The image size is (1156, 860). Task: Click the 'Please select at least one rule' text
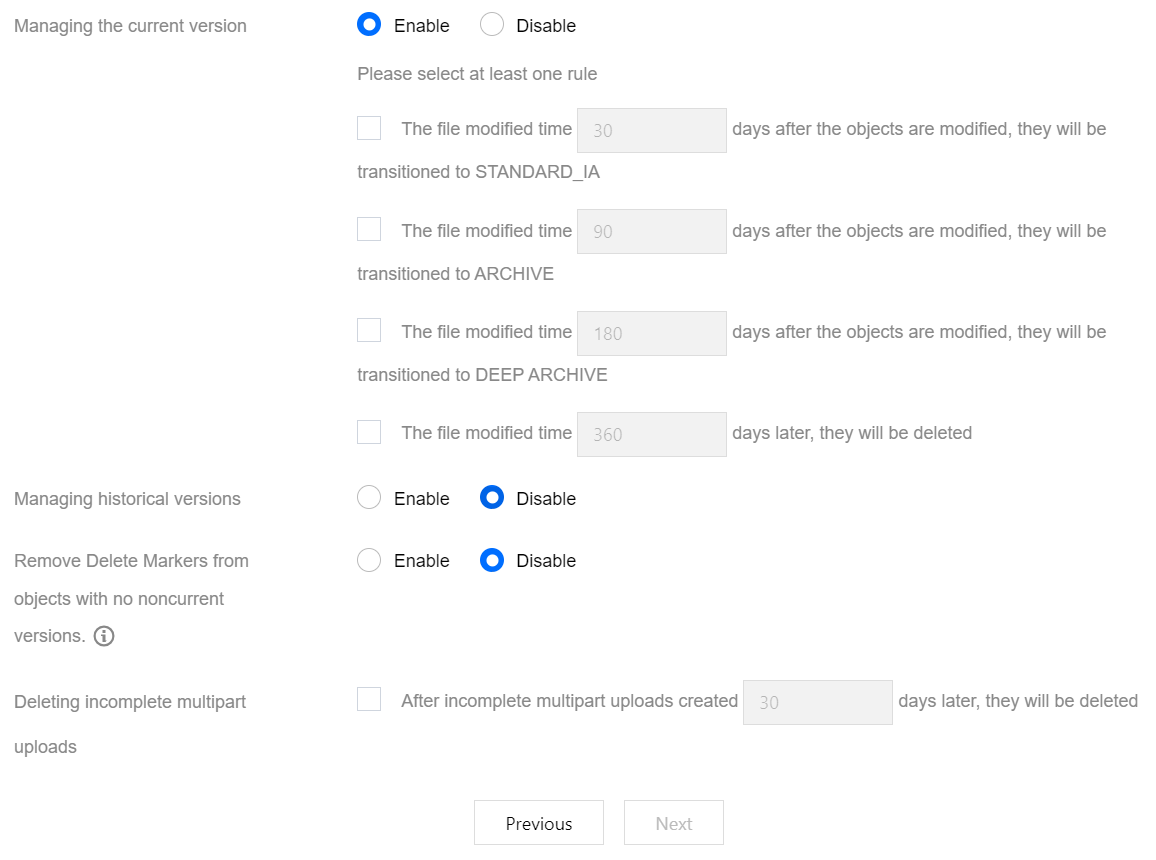pos(477,74)
